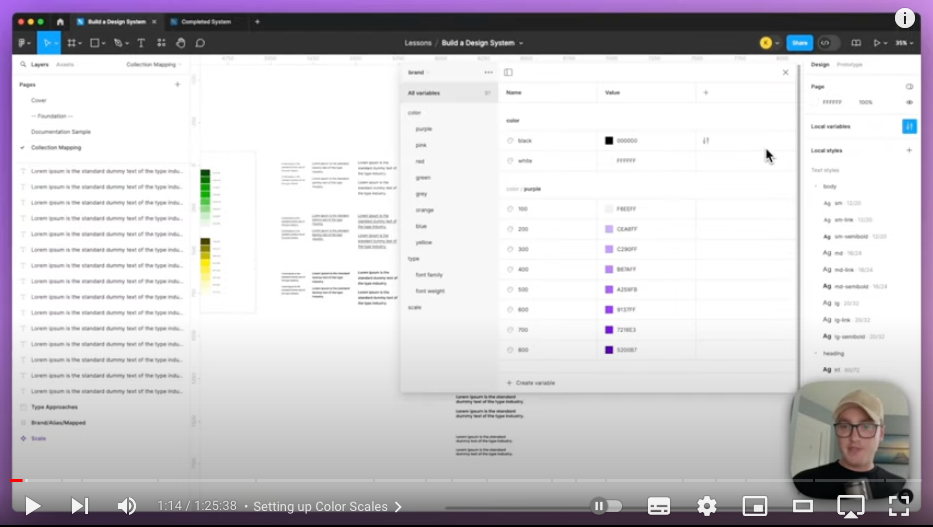Switch to the Layers tab
Image resolution: width=933 pixels, height=527 pixels.
(40, 64)
